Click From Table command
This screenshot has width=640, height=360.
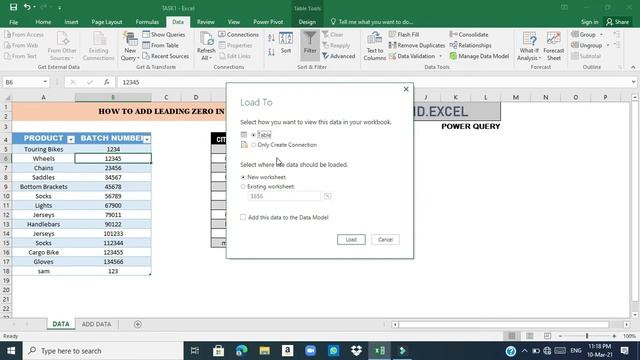161,45
